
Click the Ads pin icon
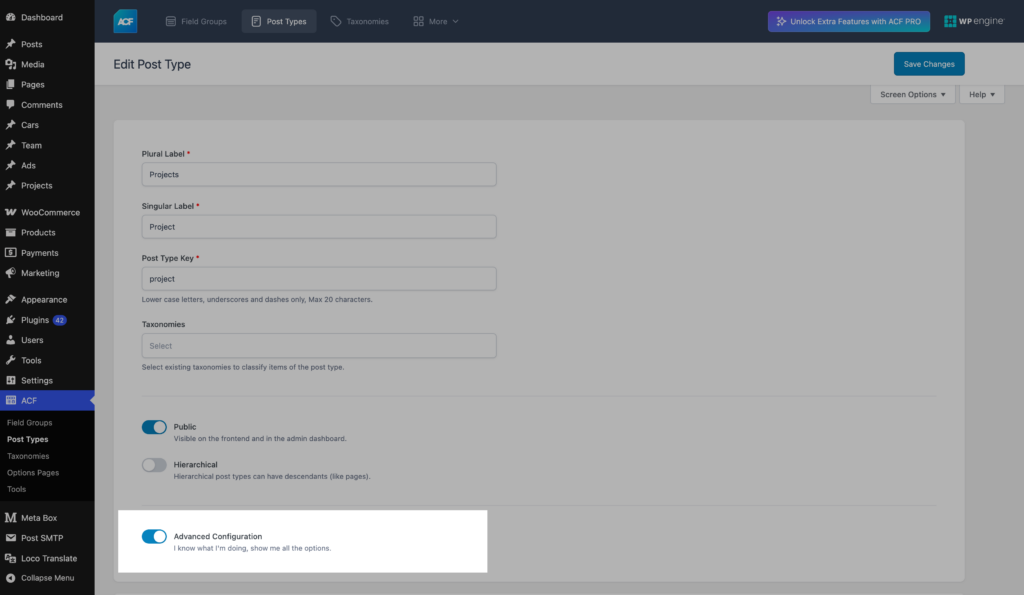coord(10,165)
